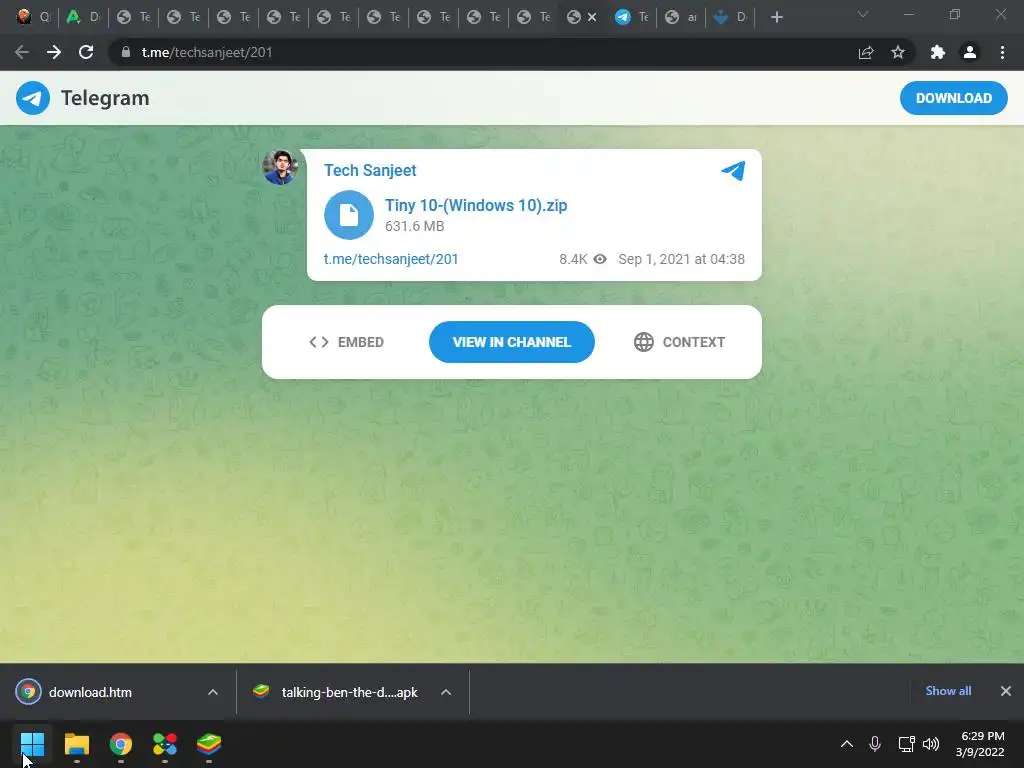This screenshot has width=1024, height=768.
Task: Open Chrome profile avatar icon
Action: [x=970, y=52]
